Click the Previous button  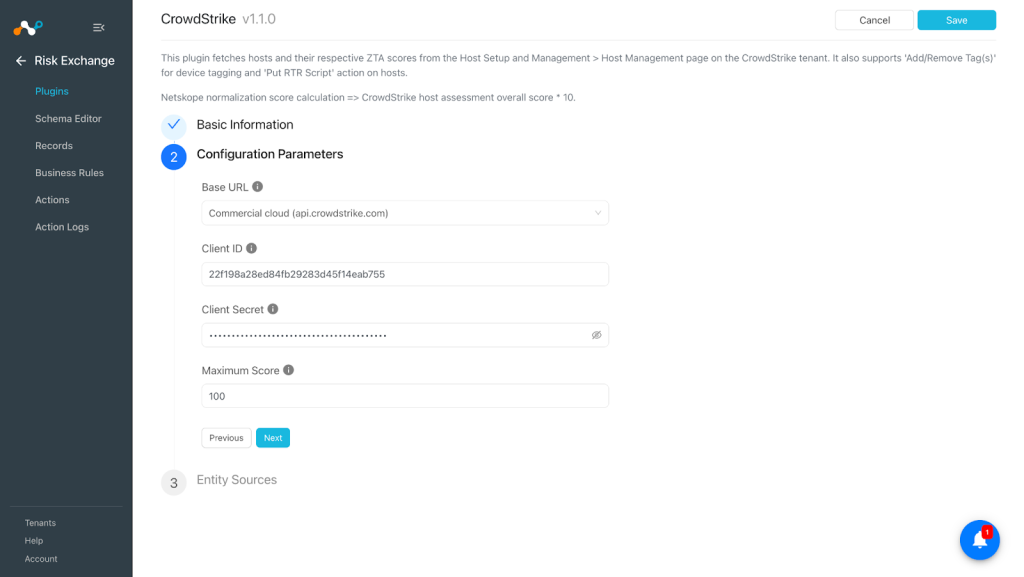tap(226, 438)
